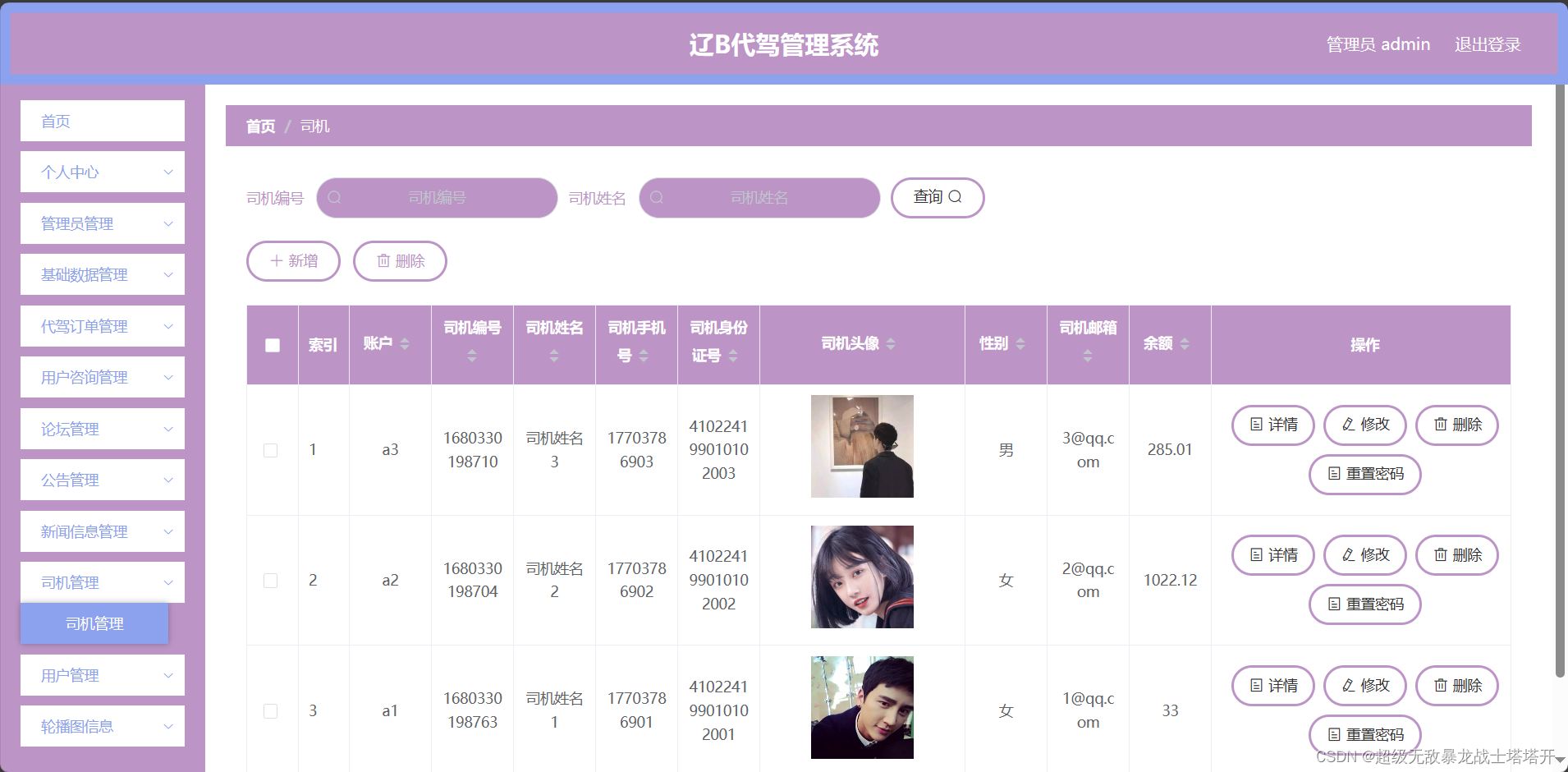Sort by the 余额 column sort arrows
Image resolution: width=1568 pixels, height=772 pixels.
[x=1185, y=344]
